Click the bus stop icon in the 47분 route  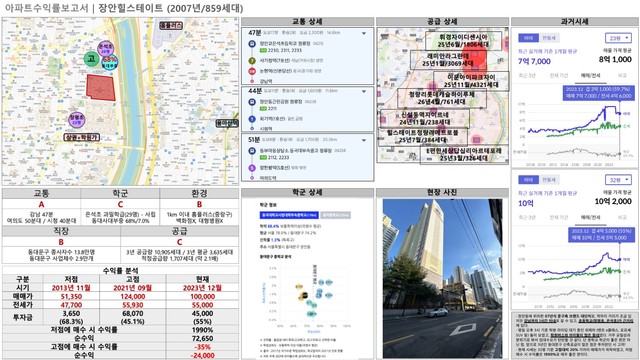[x=252, y=43]
